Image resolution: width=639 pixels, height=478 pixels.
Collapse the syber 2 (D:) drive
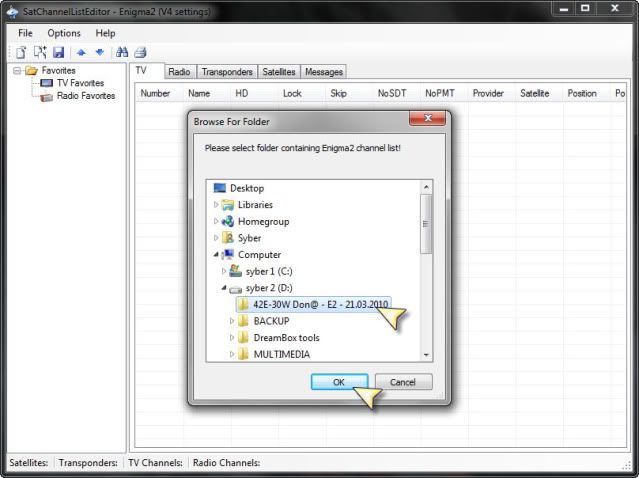(x=224, y=288)
